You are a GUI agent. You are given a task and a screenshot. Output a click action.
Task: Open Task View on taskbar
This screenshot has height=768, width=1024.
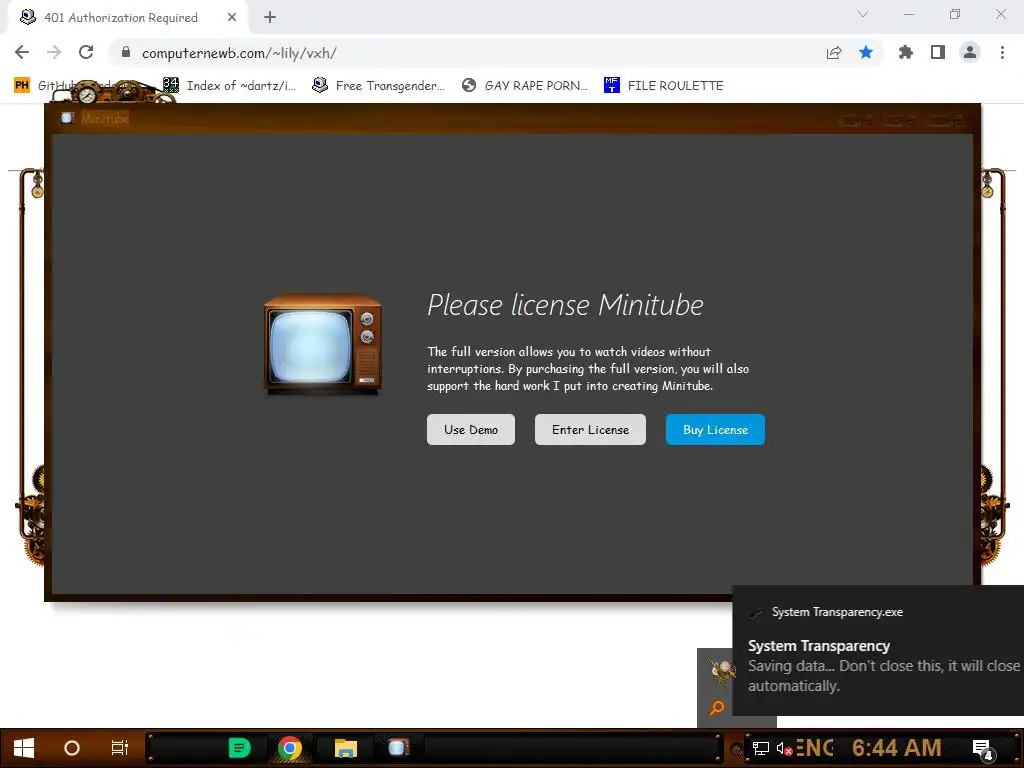(x=120, y=748)
